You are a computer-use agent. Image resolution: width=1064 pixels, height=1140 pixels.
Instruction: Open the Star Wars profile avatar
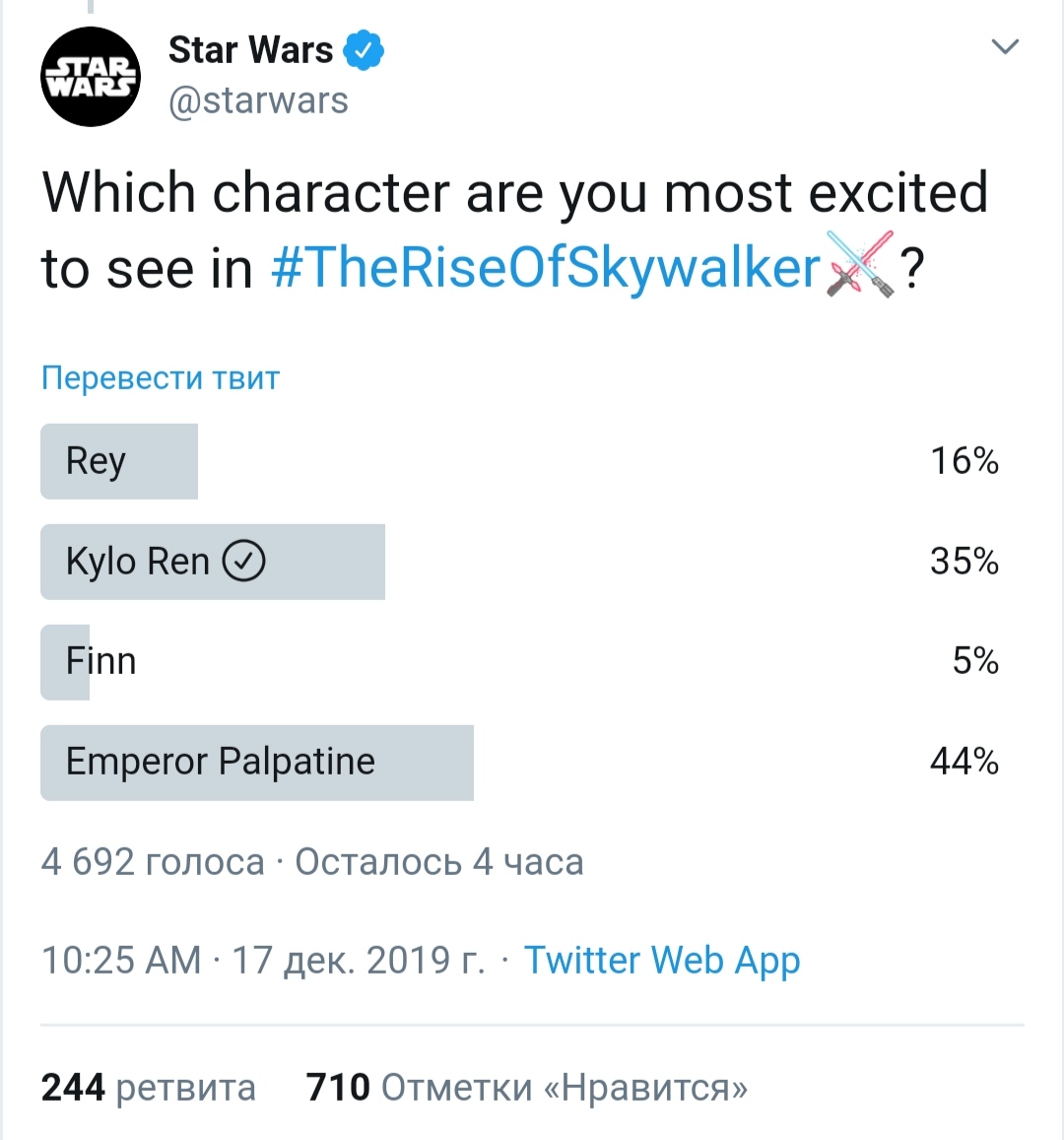click(90, 76)
